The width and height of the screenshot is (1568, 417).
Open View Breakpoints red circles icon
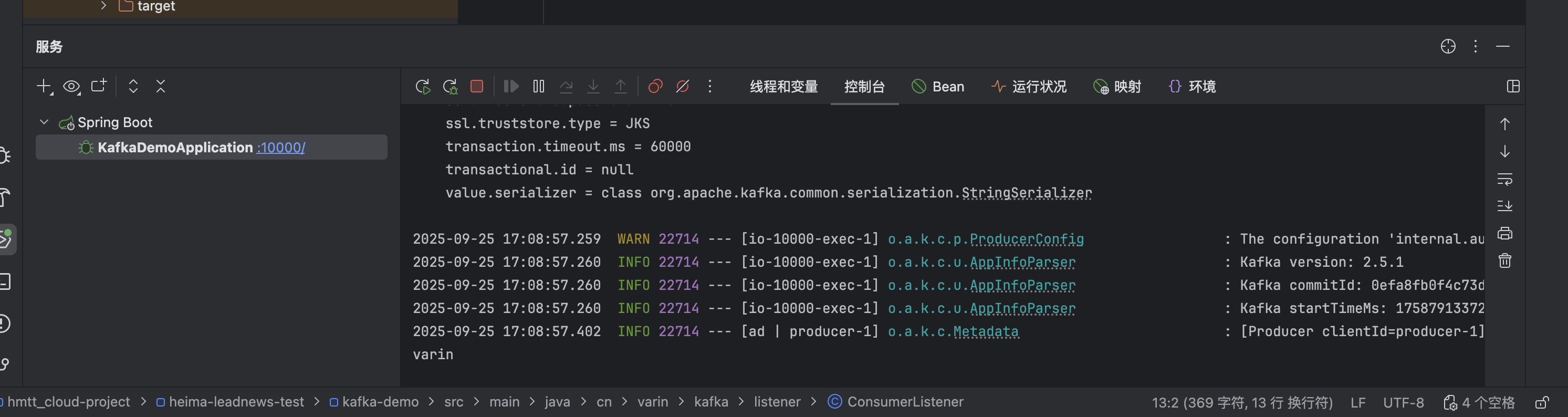point(655,87)
